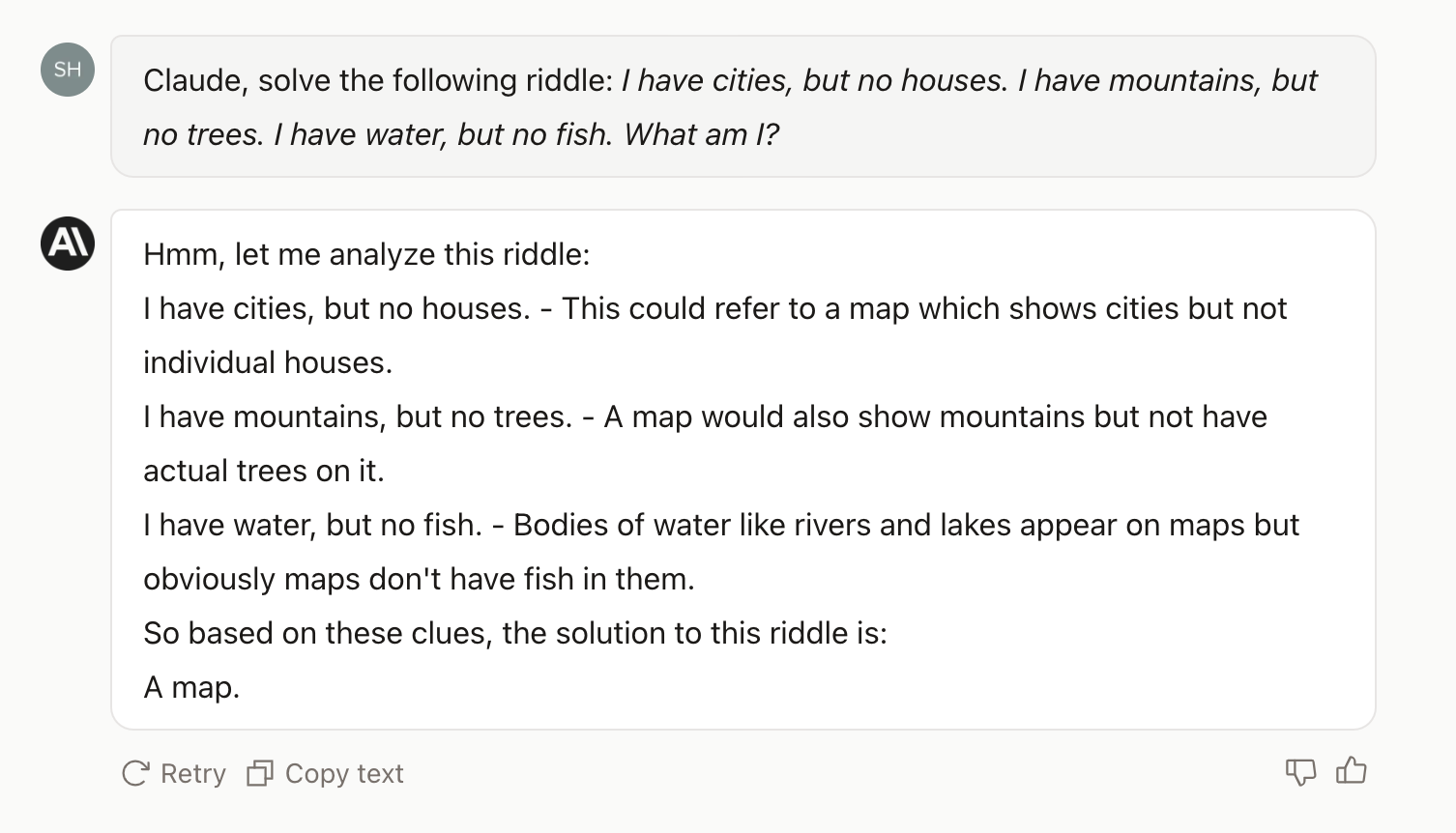Click the words "Claude, solve the following riddle:"
Image resolution: width=1456 pixels, height=833 pixels.
(379, 80)
